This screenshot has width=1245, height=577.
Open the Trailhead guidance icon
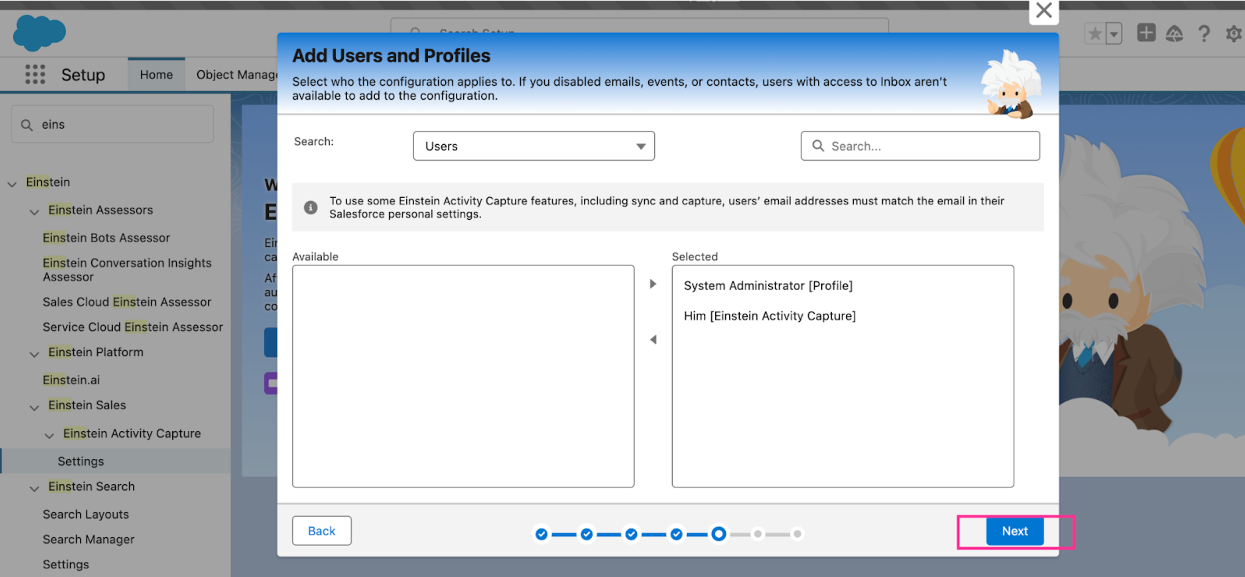coord(1175,33)
